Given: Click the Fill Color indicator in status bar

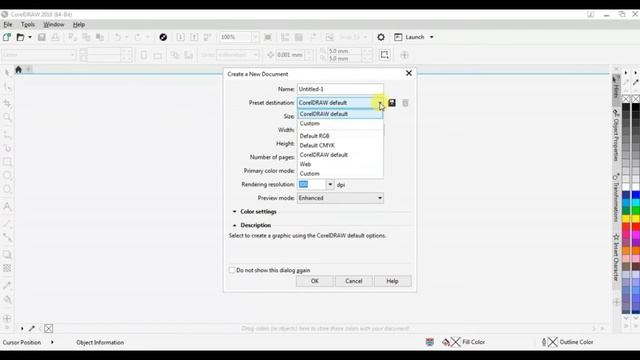Looking at the screenshot, I should (x=464, y=342).
